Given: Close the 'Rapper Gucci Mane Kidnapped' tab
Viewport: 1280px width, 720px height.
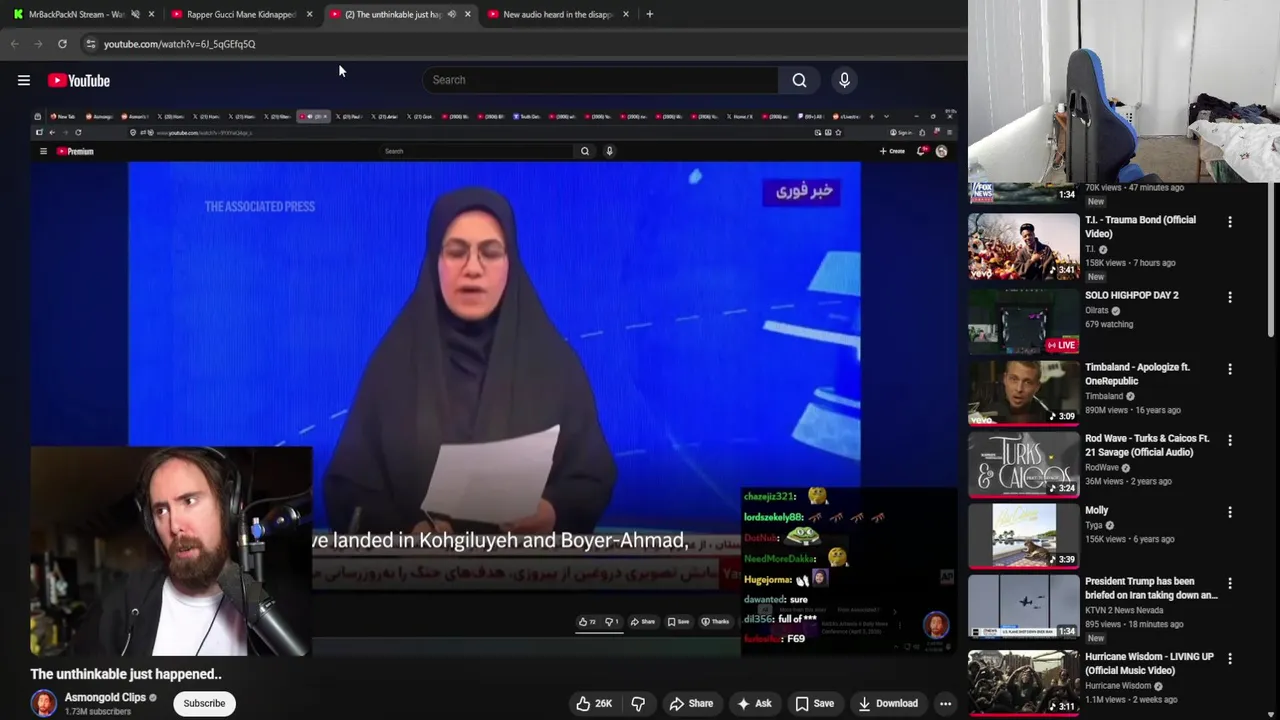Looking at the screenshot, I should [309, 14].
